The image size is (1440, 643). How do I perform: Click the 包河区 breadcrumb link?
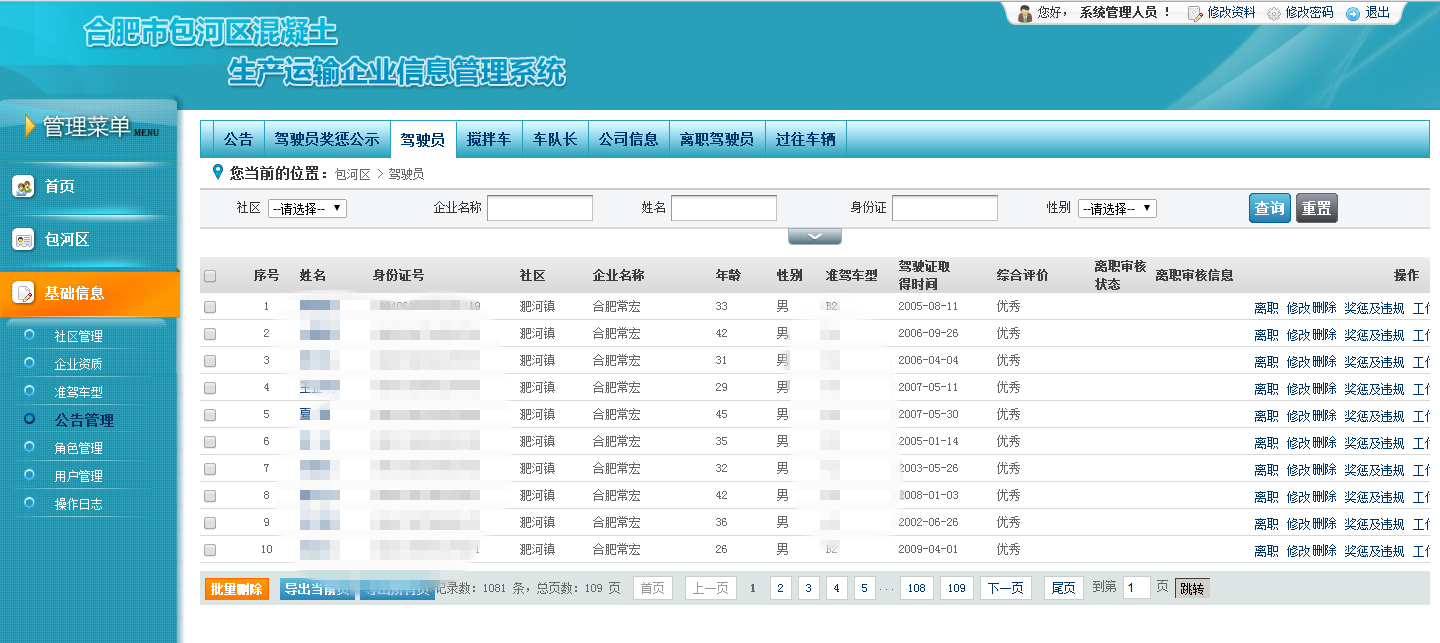click(352, 174)
